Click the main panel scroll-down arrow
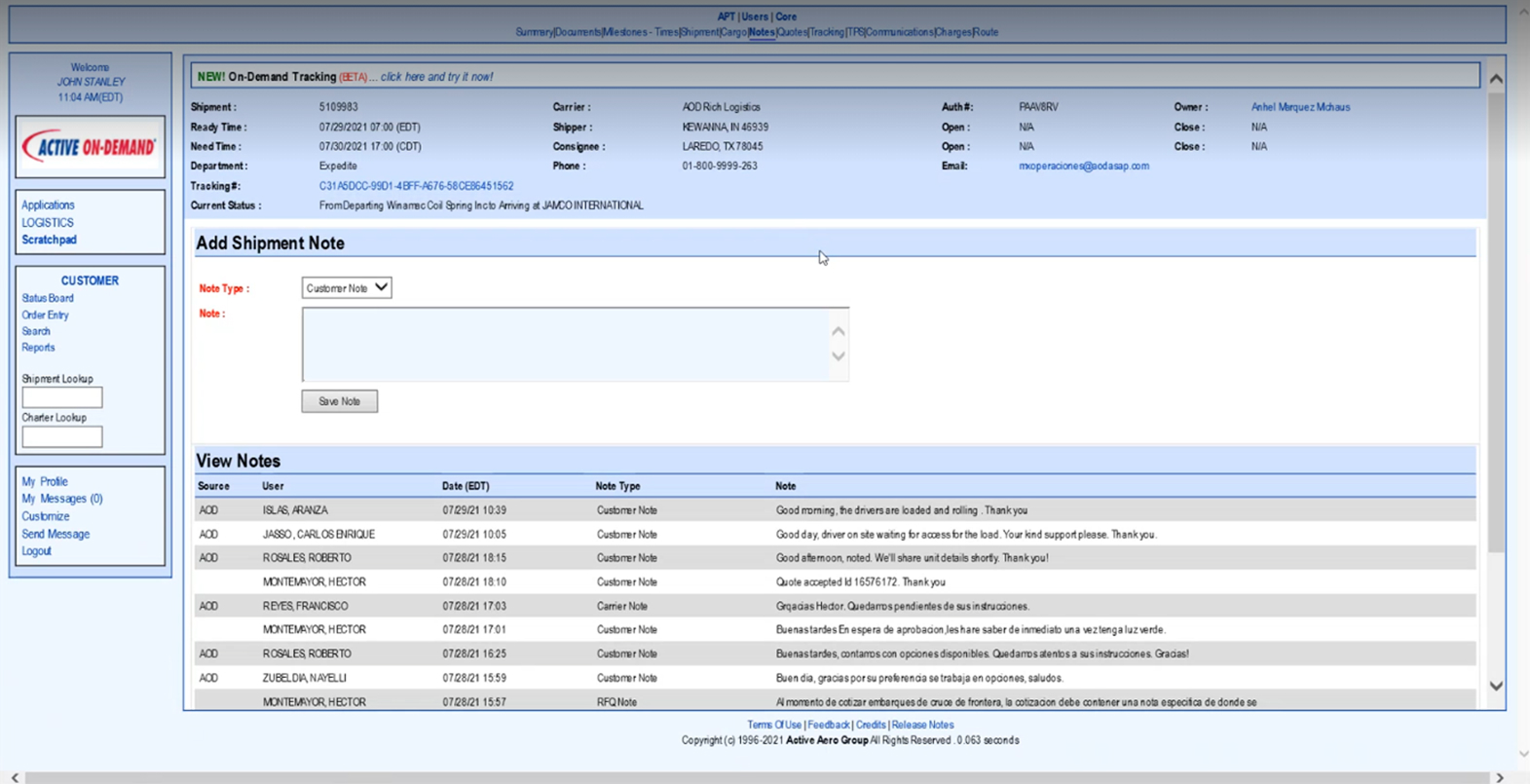 [x=1496, y=686]
